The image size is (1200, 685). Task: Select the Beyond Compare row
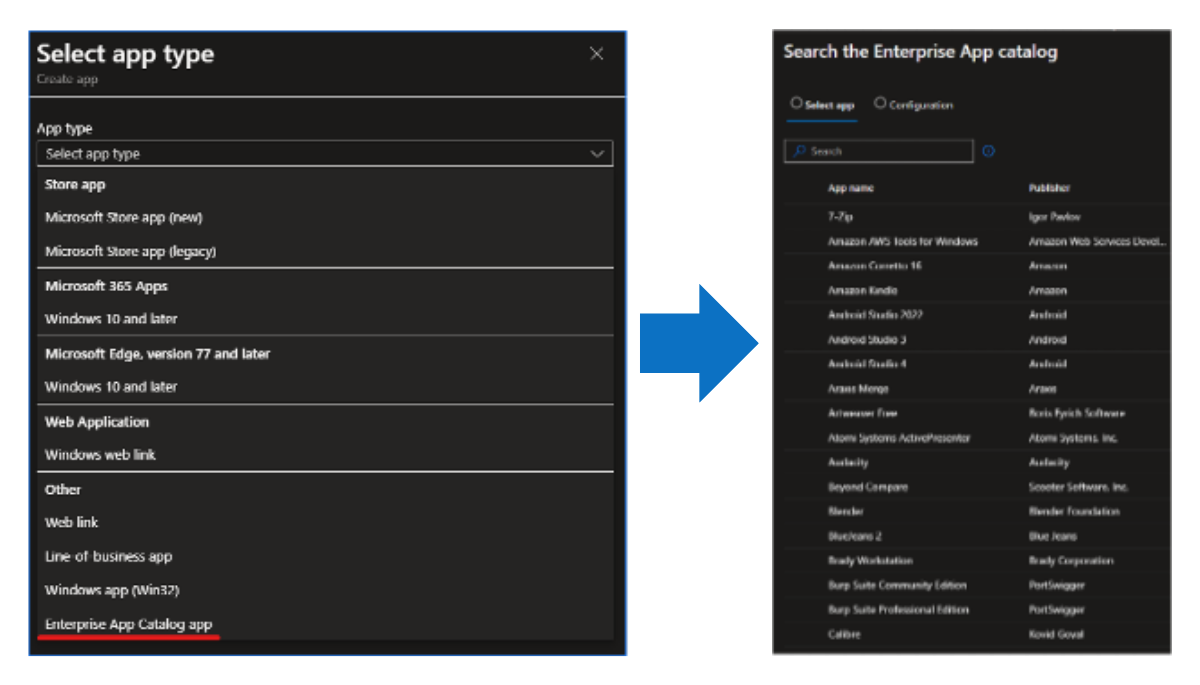pyautogui.click(x=977, y=487)
